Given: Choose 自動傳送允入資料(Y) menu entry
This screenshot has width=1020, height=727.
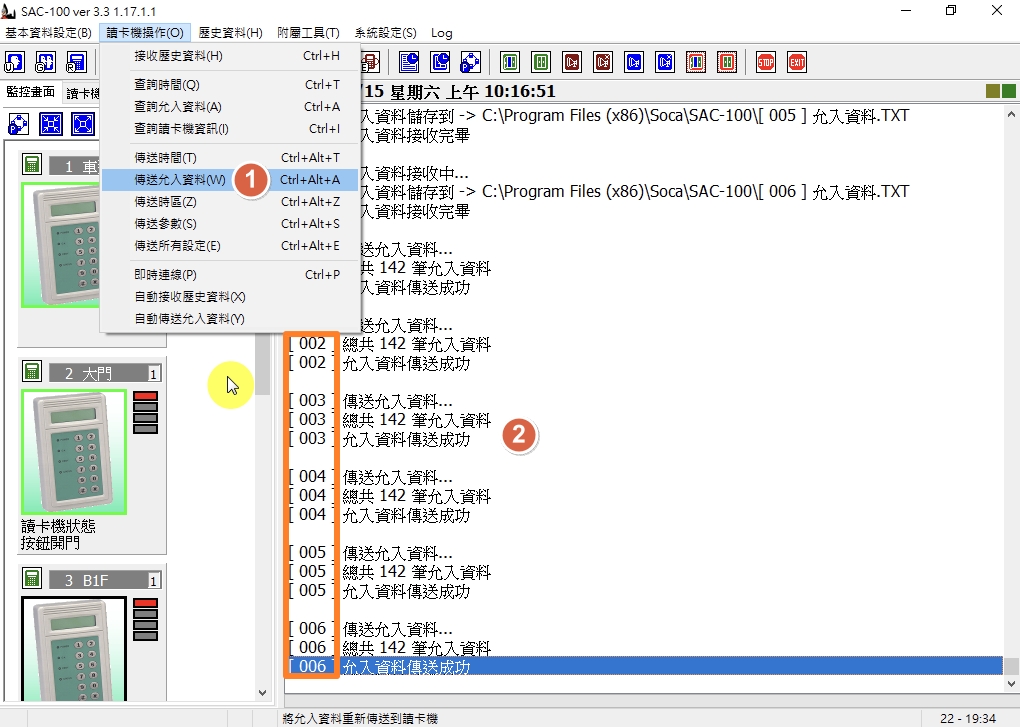Looking at the screenshot, I should pos(230,319).
